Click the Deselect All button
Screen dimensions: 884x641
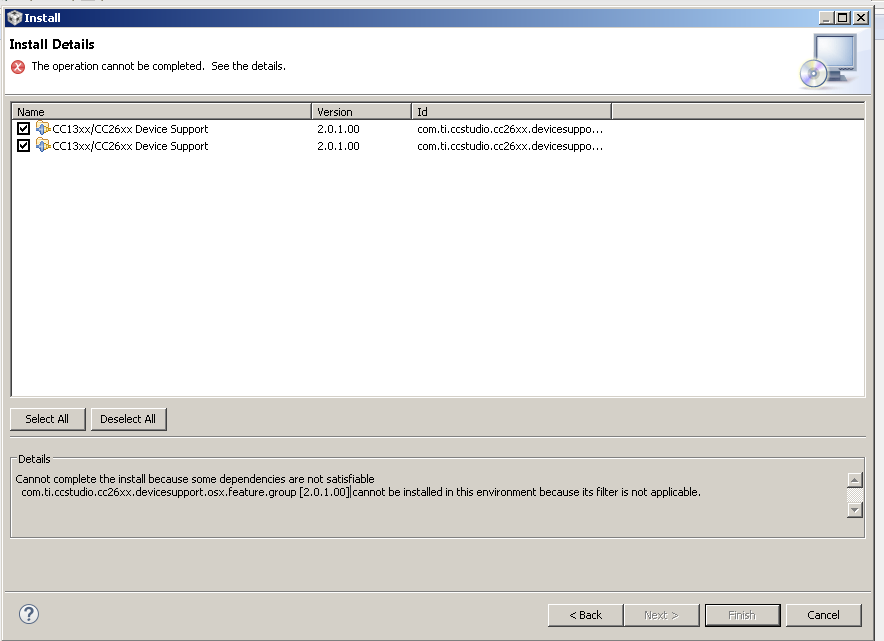coord(128,419)
